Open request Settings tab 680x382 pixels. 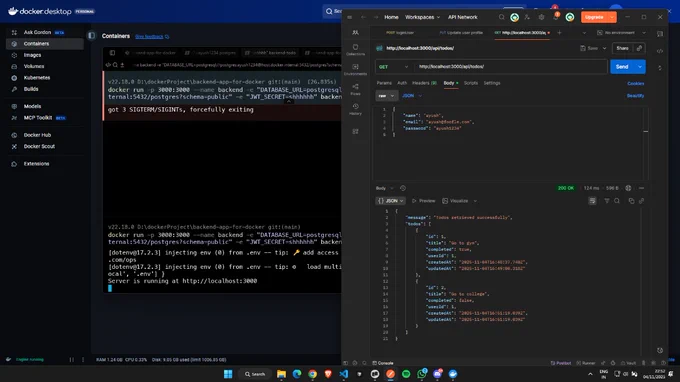(492, 83)
